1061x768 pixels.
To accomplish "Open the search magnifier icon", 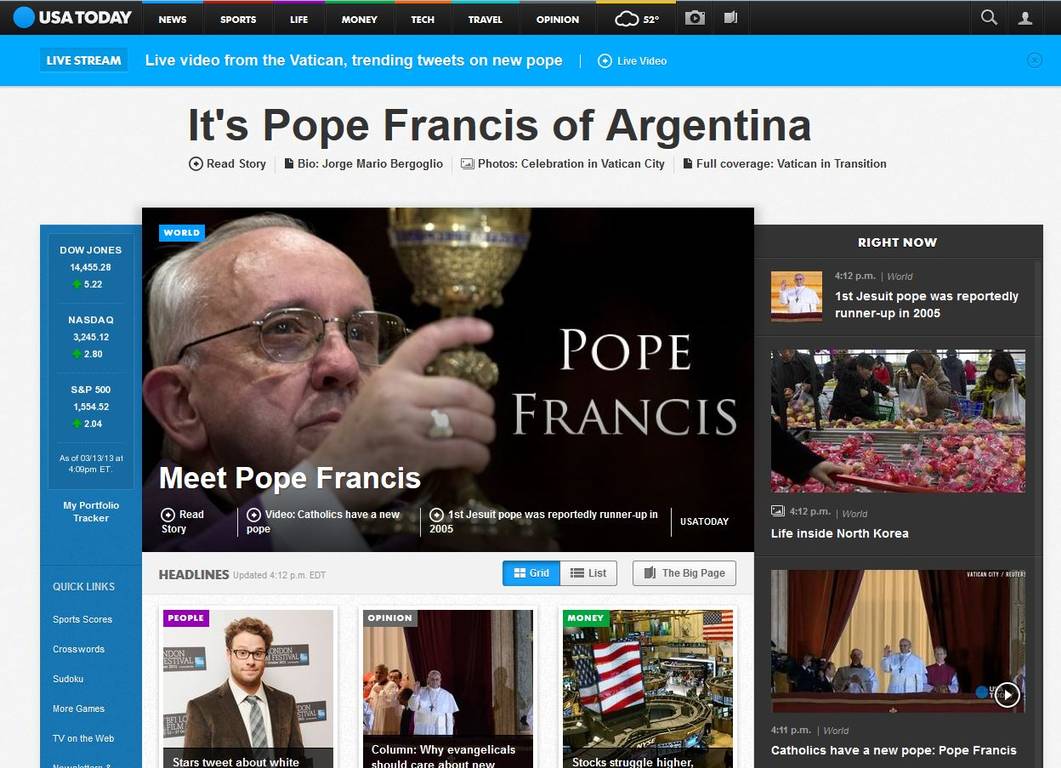I will (x=989, y=18).
